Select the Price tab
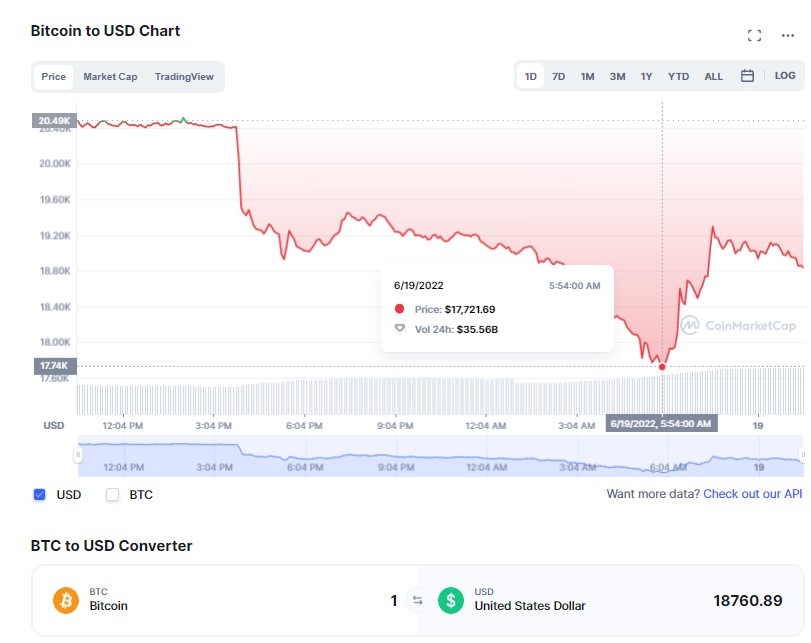This screenshot has width=811, height=643. point(54,77)
